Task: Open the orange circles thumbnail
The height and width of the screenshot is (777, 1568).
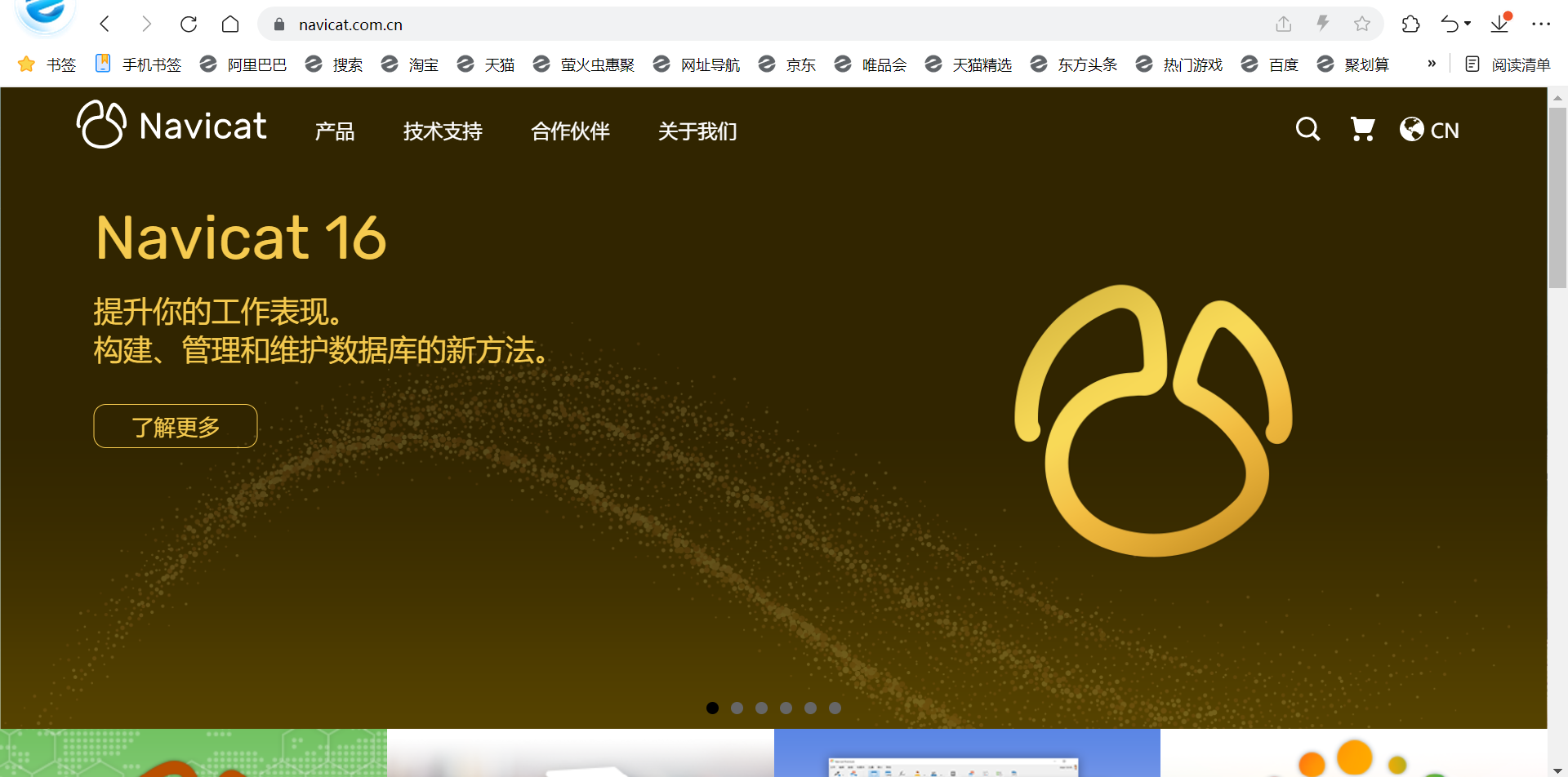Action: point(1354,753)
